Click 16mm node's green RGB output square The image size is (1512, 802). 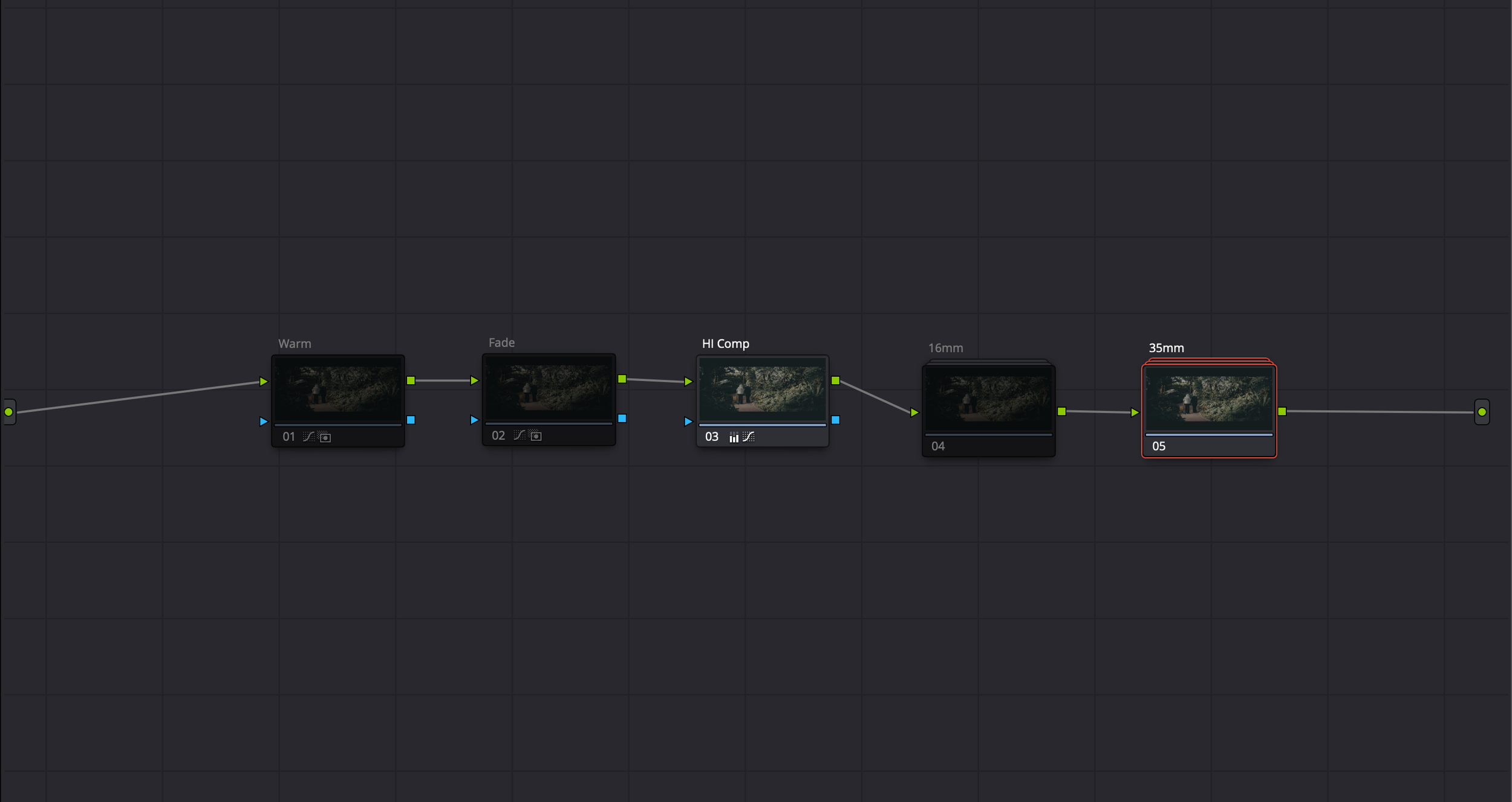1062,411
